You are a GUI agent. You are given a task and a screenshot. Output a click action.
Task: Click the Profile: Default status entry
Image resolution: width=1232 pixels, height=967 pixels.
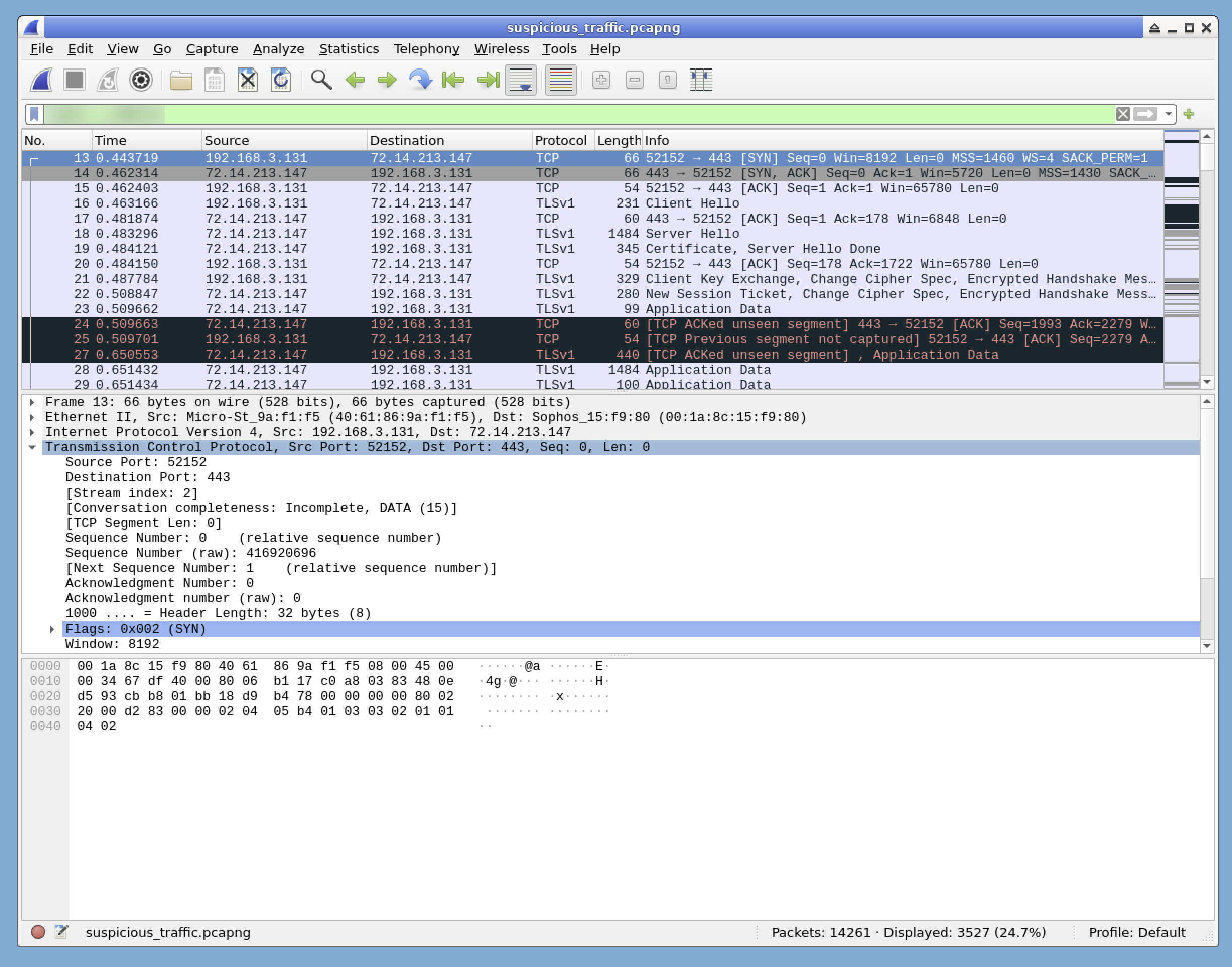point(1137,932)
